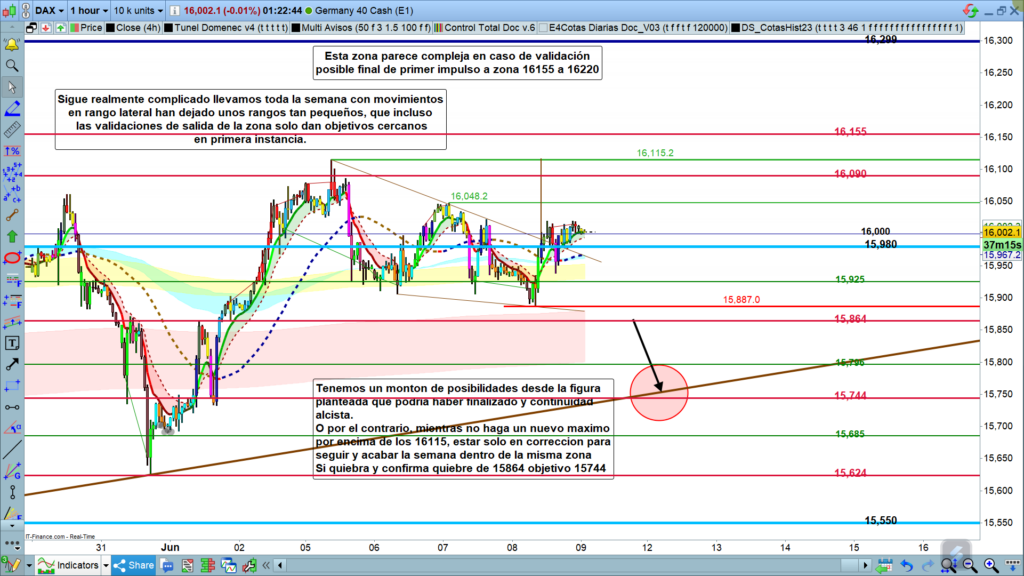Click the alert bell icon
The height and width of the screenshot is (576, 1024).
pyautogui.click(x=12, y=44)
